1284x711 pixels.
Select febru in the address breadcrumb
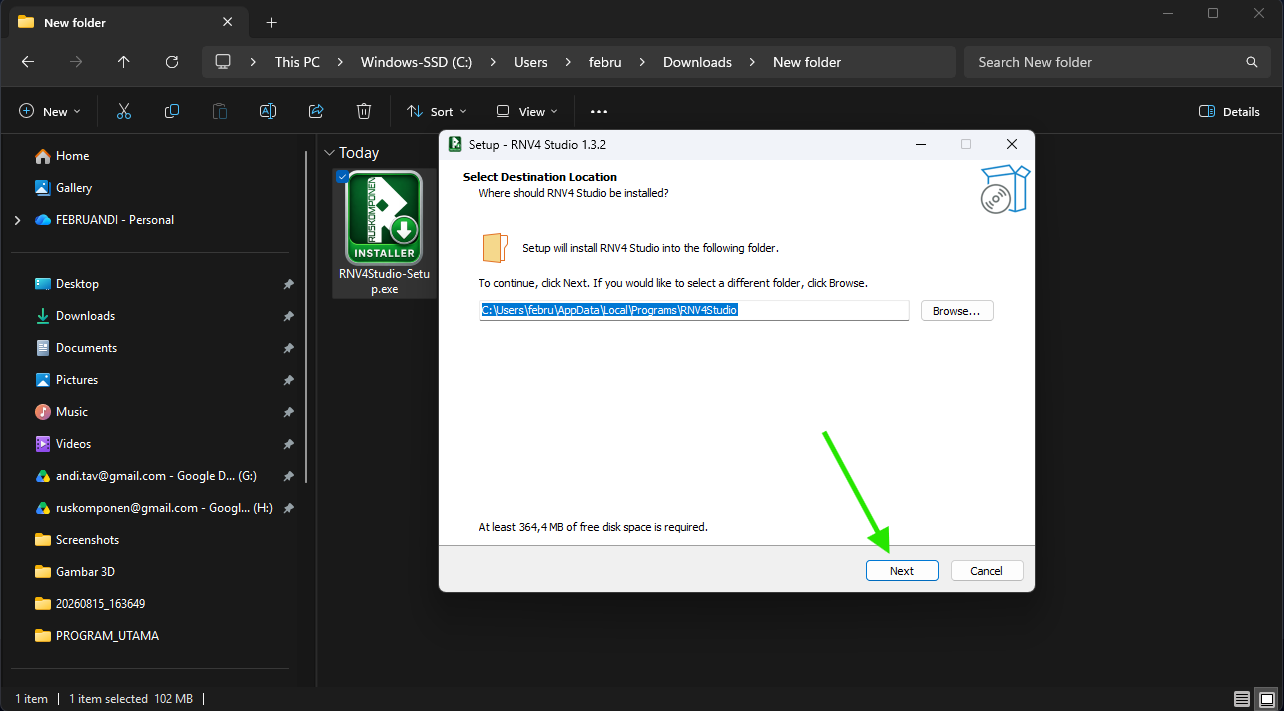pos(605,62)
